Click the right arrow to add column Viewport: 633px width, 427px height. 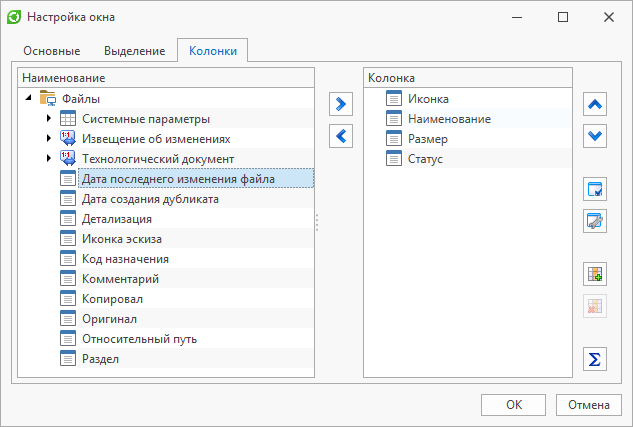click(341, 104)
